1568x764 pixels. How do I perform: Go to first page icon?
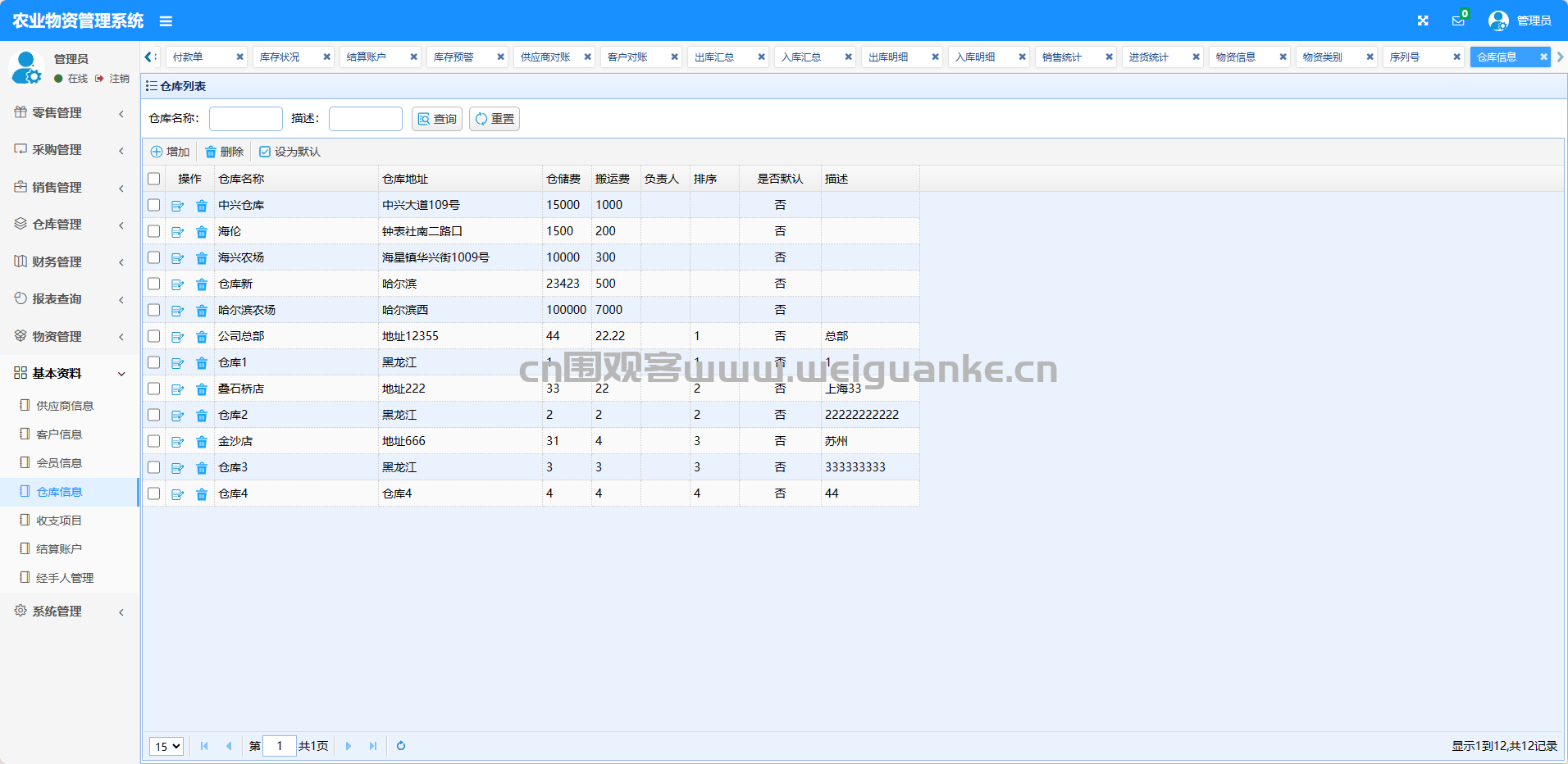[x=204, y=746]
